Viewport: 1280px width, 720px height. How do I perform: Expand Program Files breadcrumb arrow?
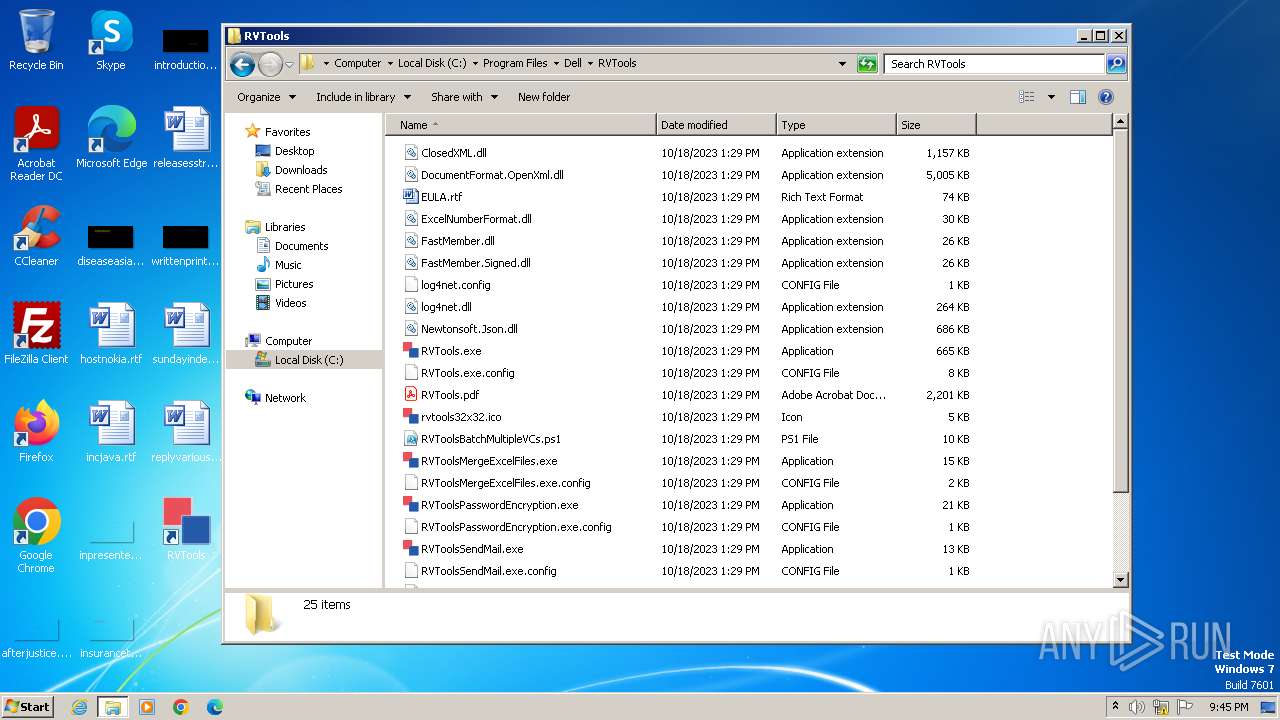pyautogui.click(x=555, y=63)
